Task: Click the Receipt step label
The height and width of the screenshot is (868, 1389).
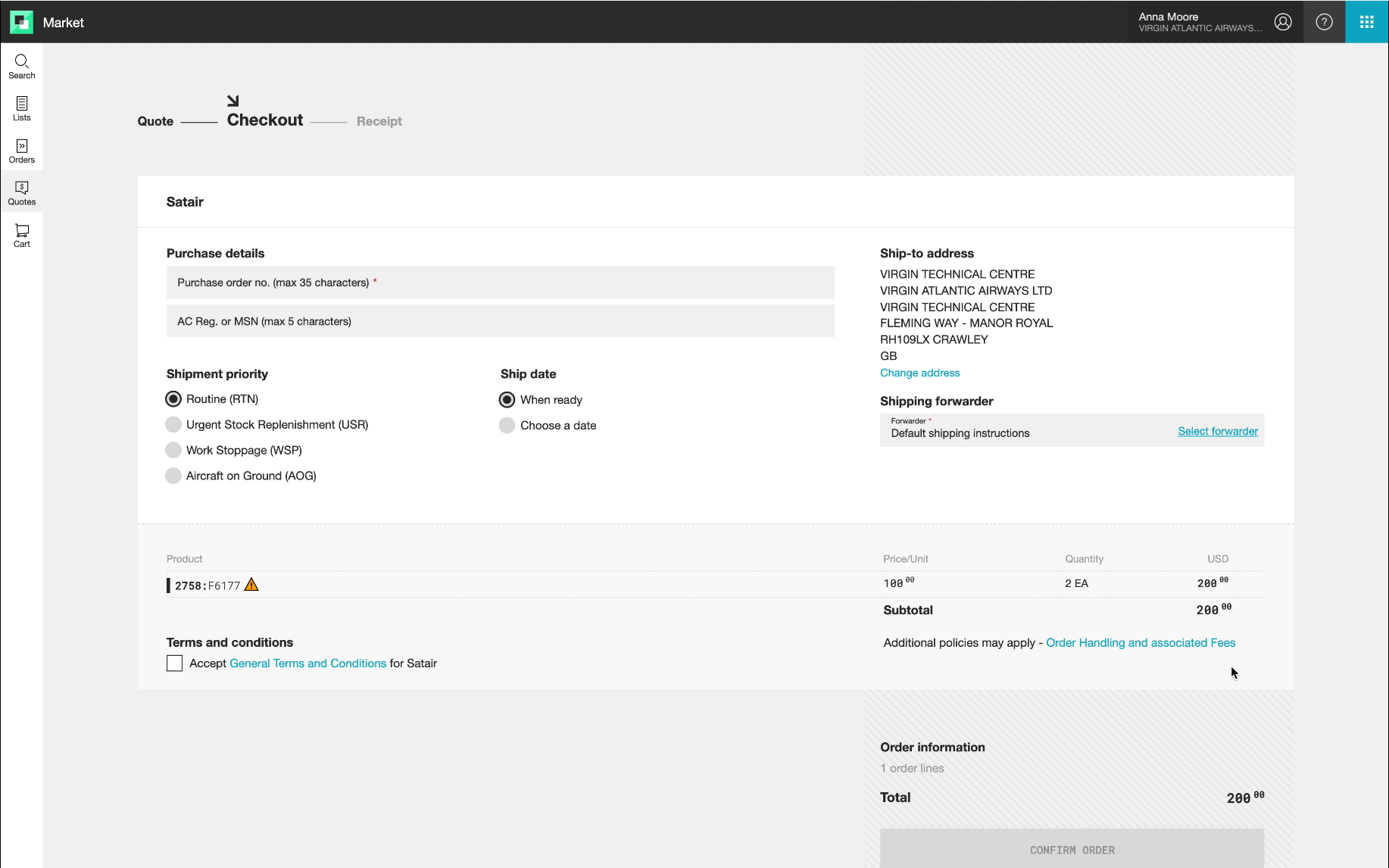Action: (x=379, y=121)
